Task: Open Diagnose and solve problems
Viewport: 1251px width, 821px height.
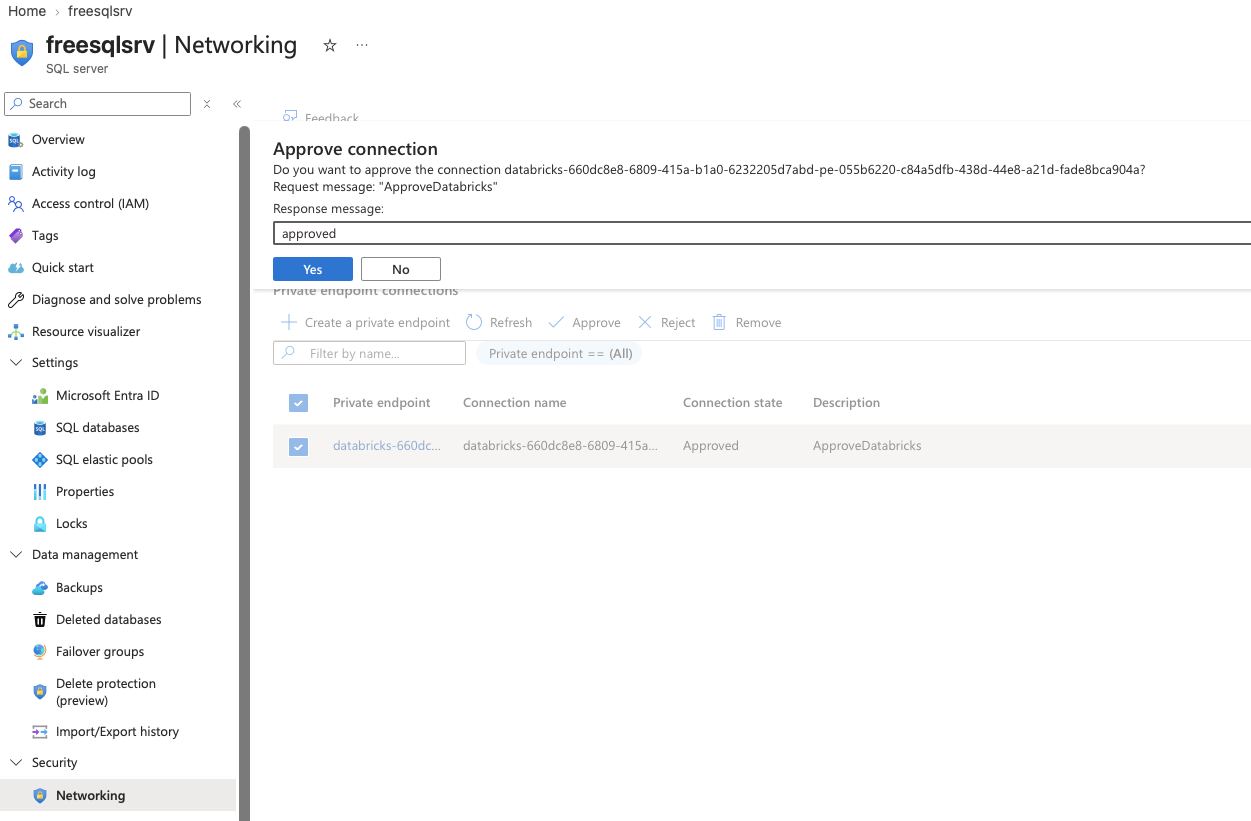Action: [117, 300]
